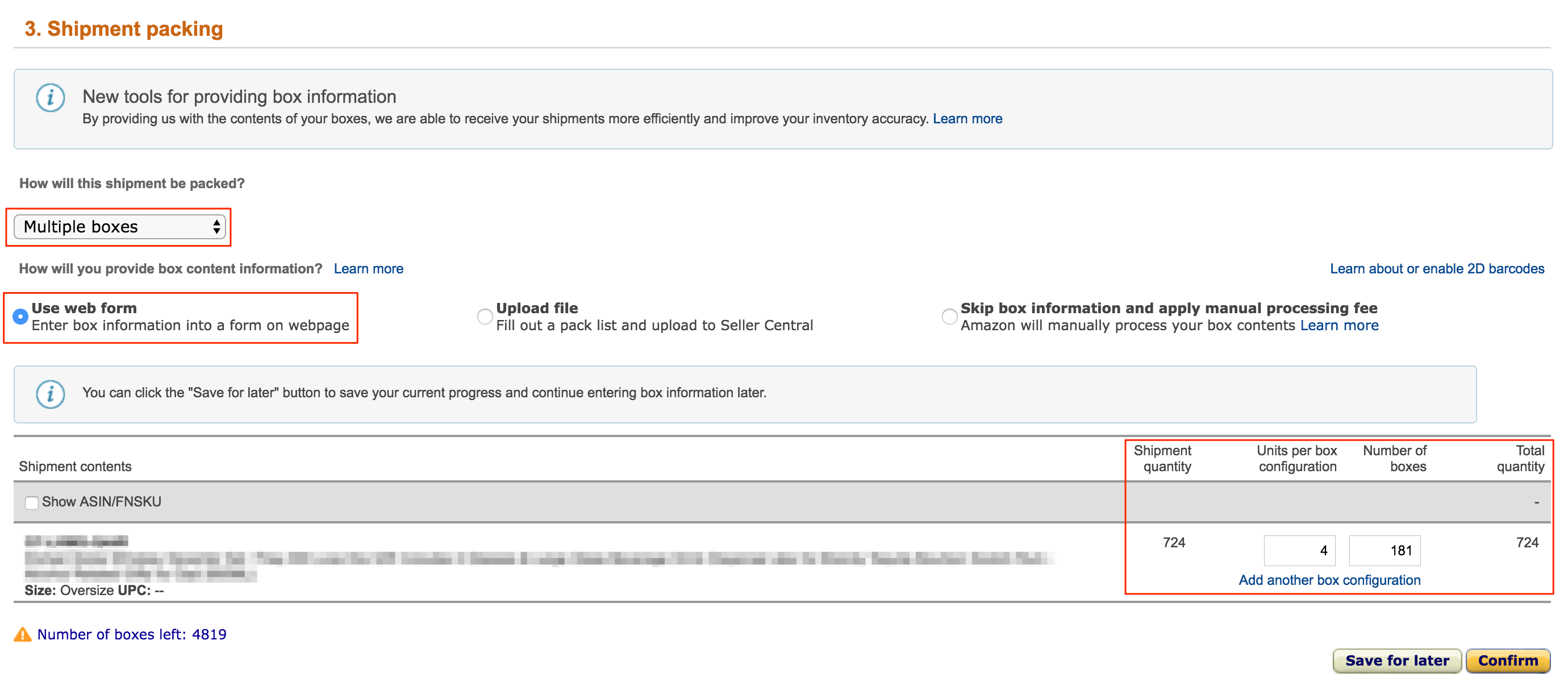This screenshot has width=1568, height=690.
Task: Select the Use web form radio button
Action: (20, 317)
